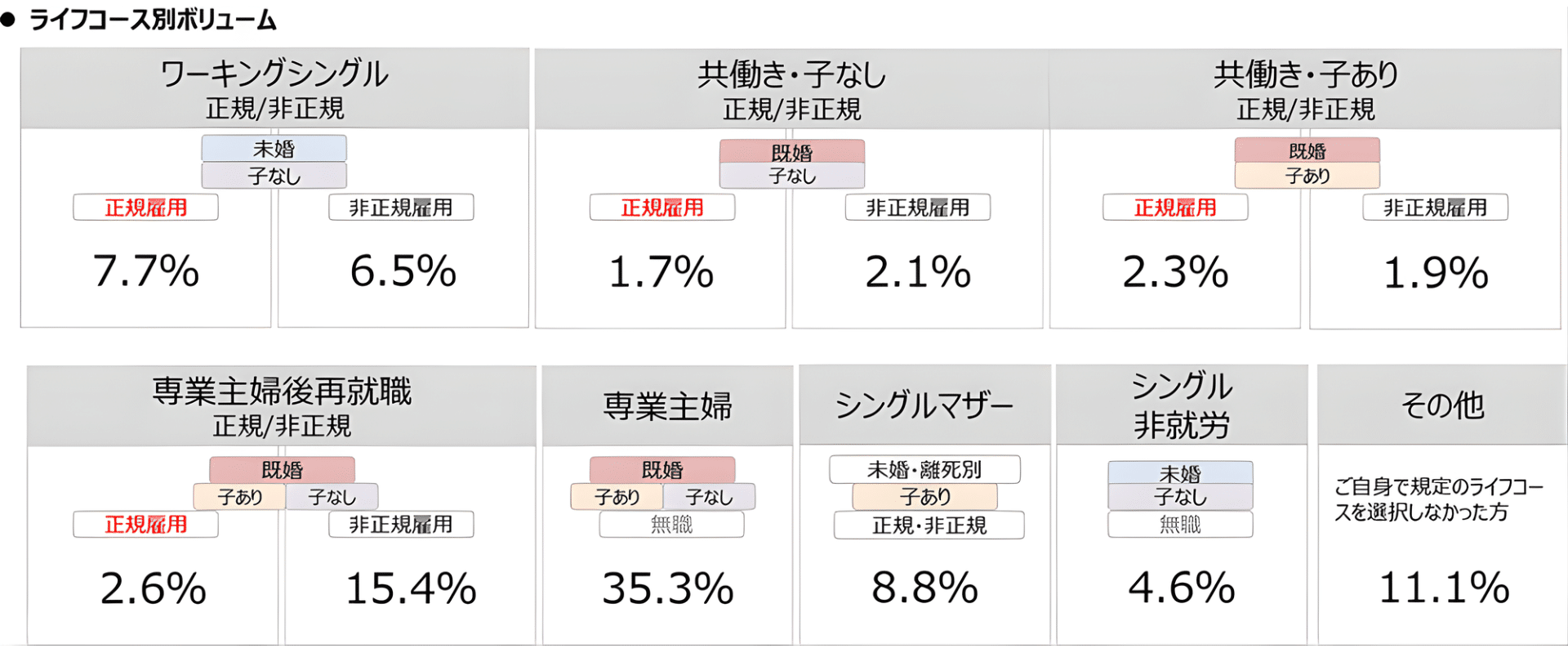The height and width of the screenshot is (662, 1568).
Task: Click the 正規・非正規 label under シングルマザー
Action: coord(929,525)
